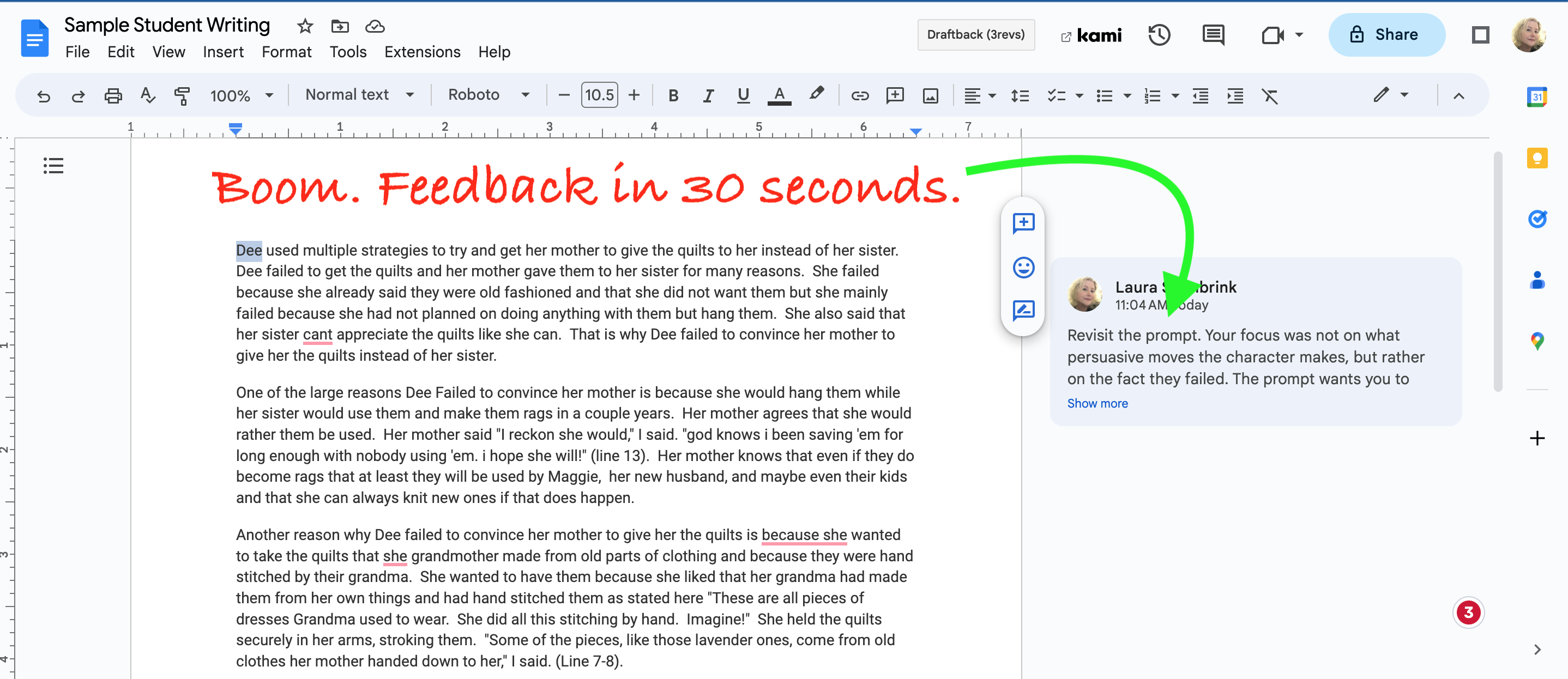The height and width of the screenshot is (679, 1568).
Task: Toggle bold formatting
Action: click(x=673, y=95)
